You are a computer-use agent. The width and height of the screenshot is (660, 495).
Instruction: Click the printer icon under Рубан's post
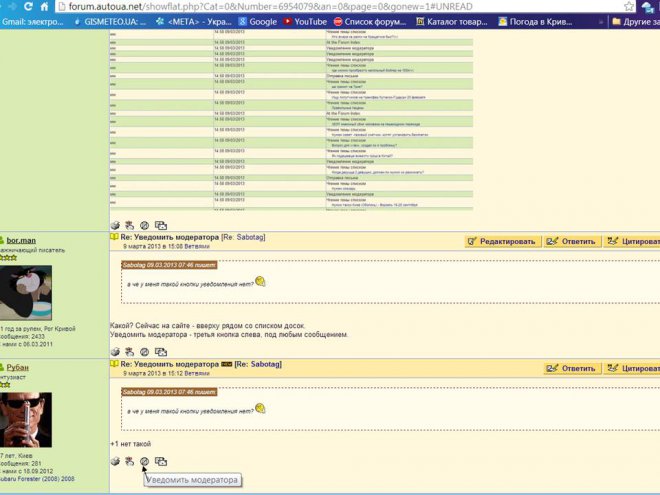(x=115, y=461)
